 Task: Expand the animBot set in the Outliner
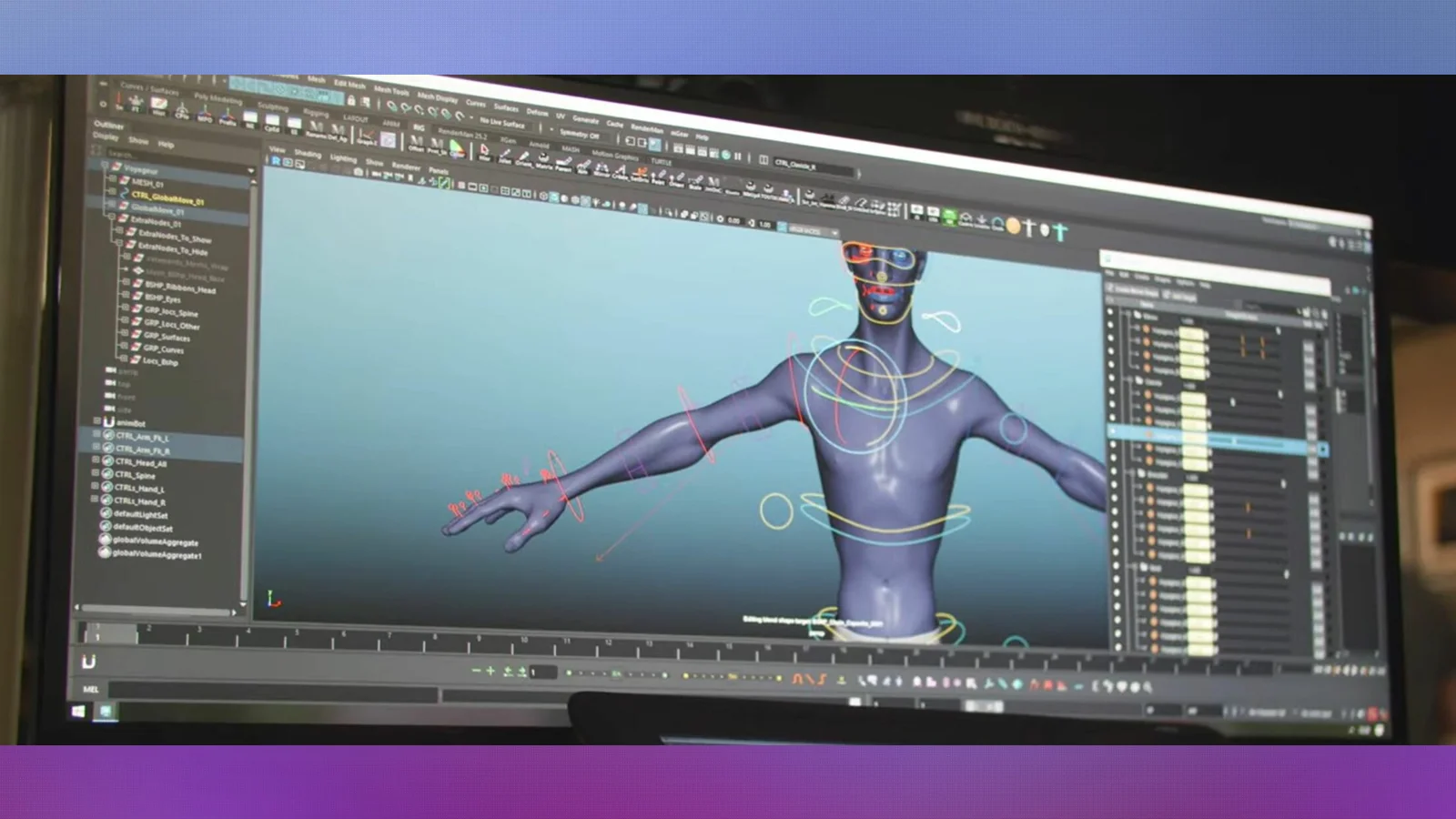coord(97,420)
